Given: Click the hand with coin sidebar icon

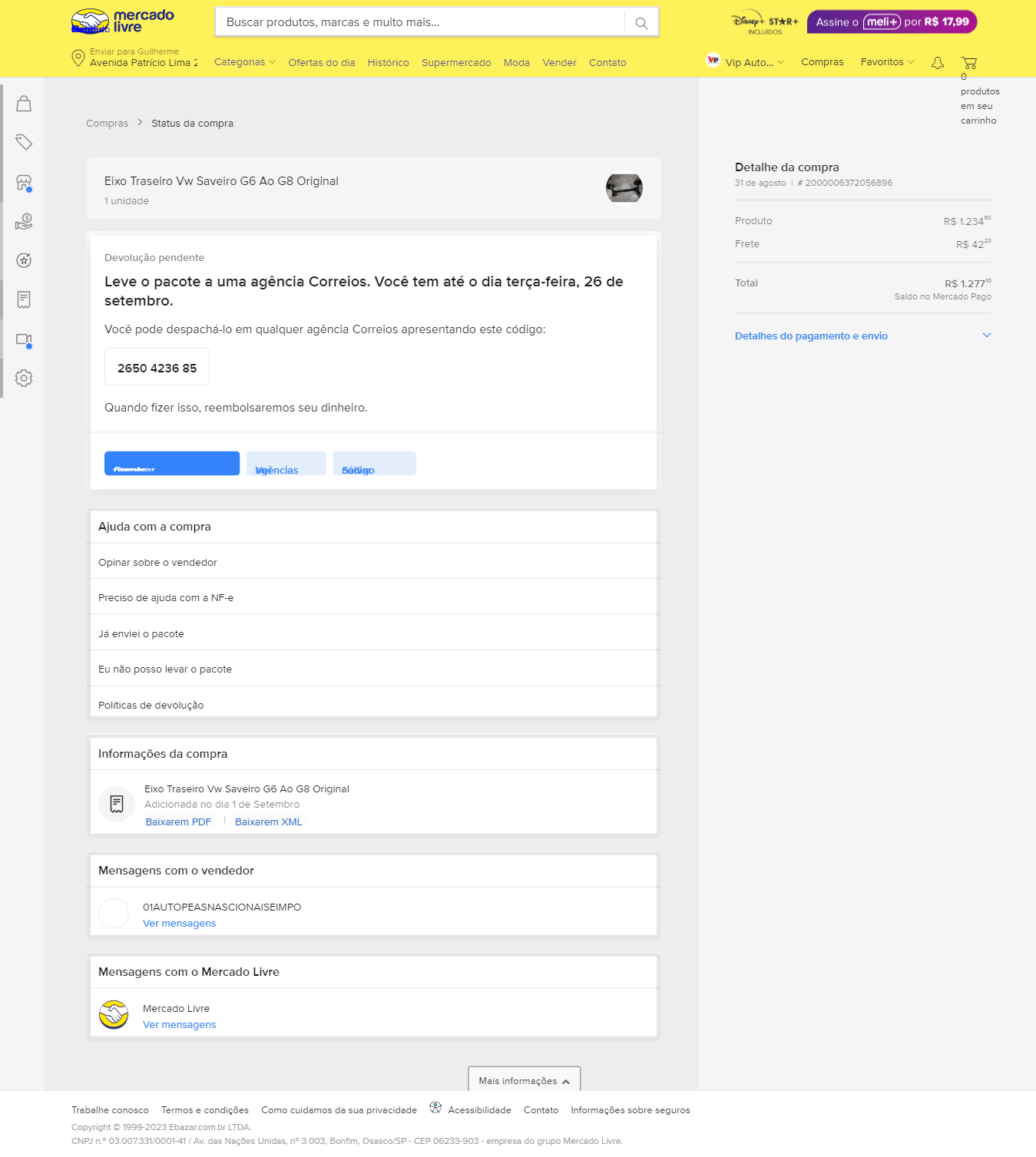Looking at the screenshot, I should pos(24,222).
